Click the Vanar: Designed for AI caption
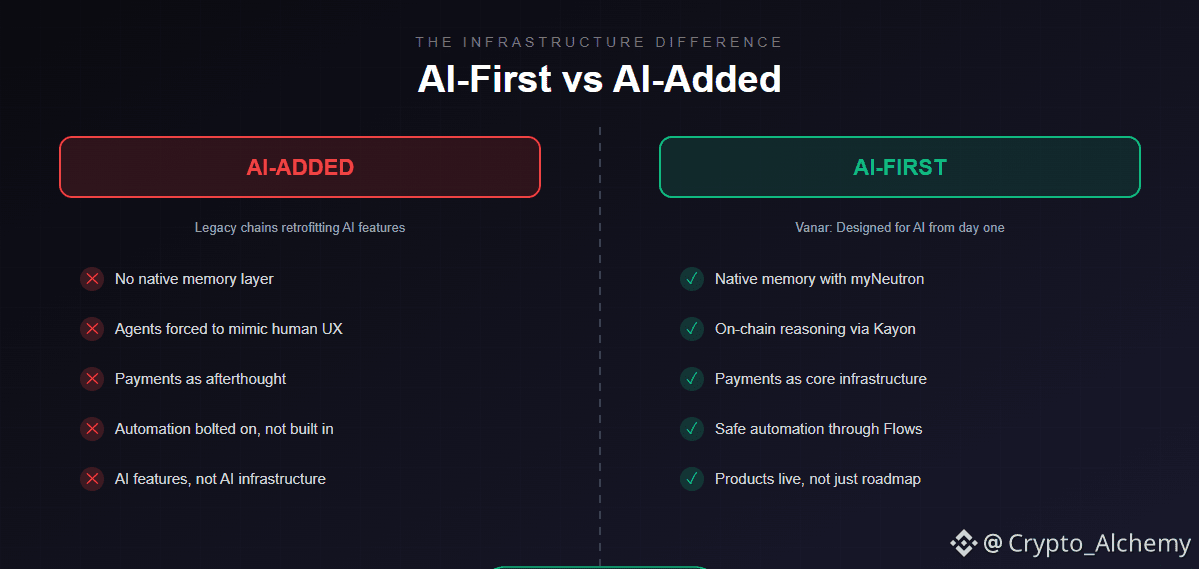Screen dimensions: 1199x569 899,228
